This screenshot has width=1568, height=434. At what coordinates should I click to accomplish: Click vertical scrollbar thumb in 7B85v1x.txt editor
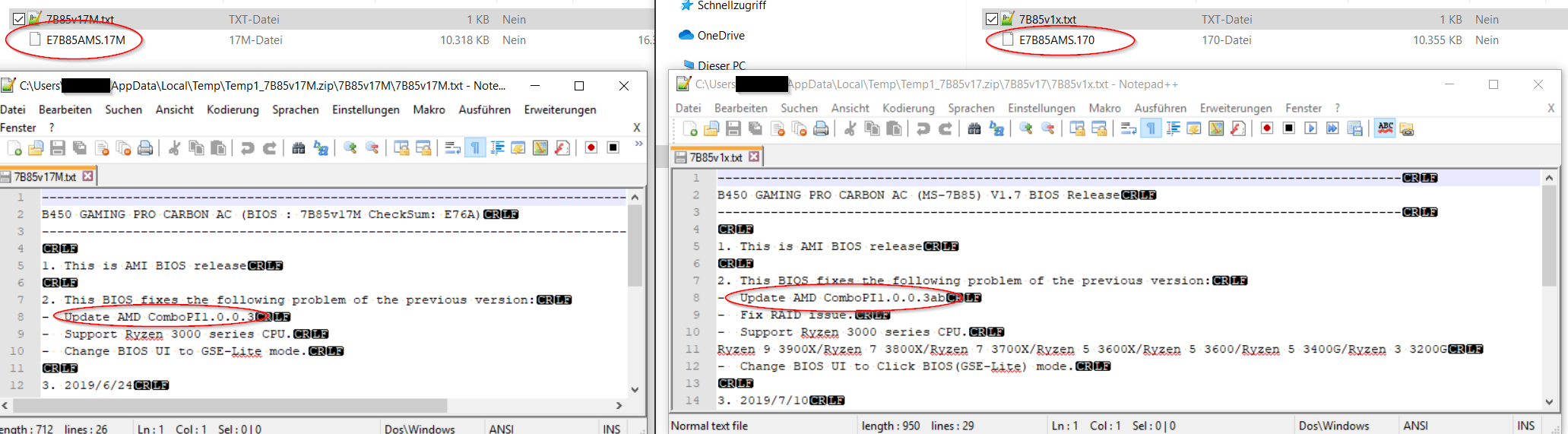click(x=1549, y=236)
